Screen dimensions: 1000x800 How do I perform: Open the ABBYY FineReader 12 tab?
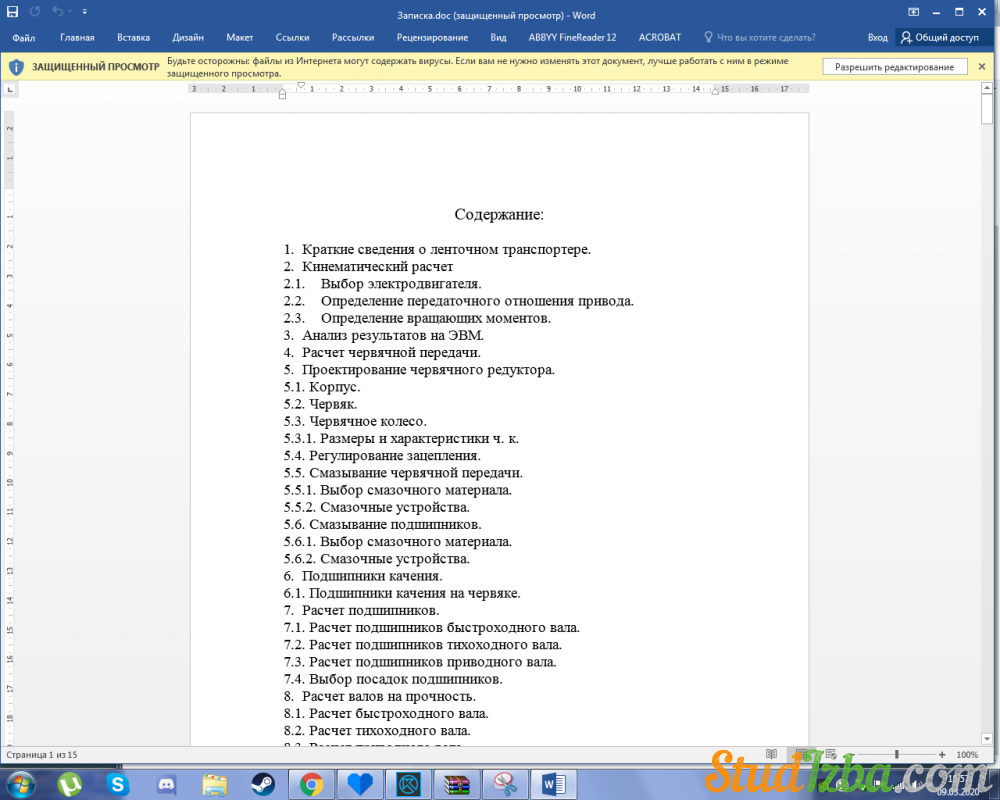pyautogui.click(x=572, y=38)
